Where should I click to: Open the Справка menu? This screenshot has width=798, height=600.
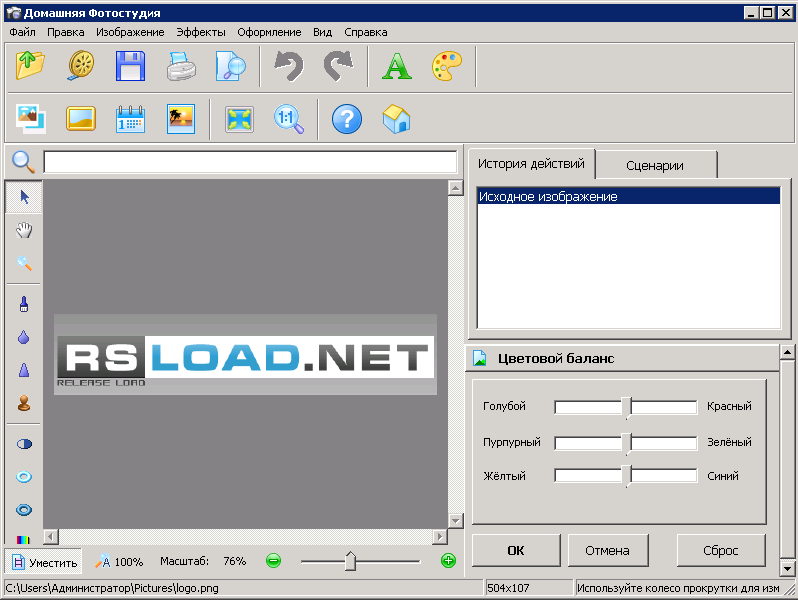point(365,32)
